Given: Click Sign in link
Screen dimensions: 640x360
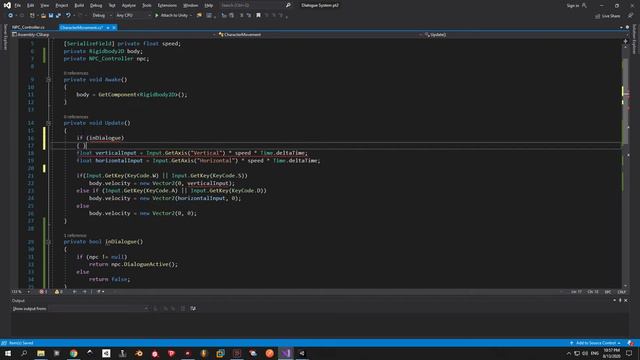Looking at the screenshot, I should tap(573, 6).
